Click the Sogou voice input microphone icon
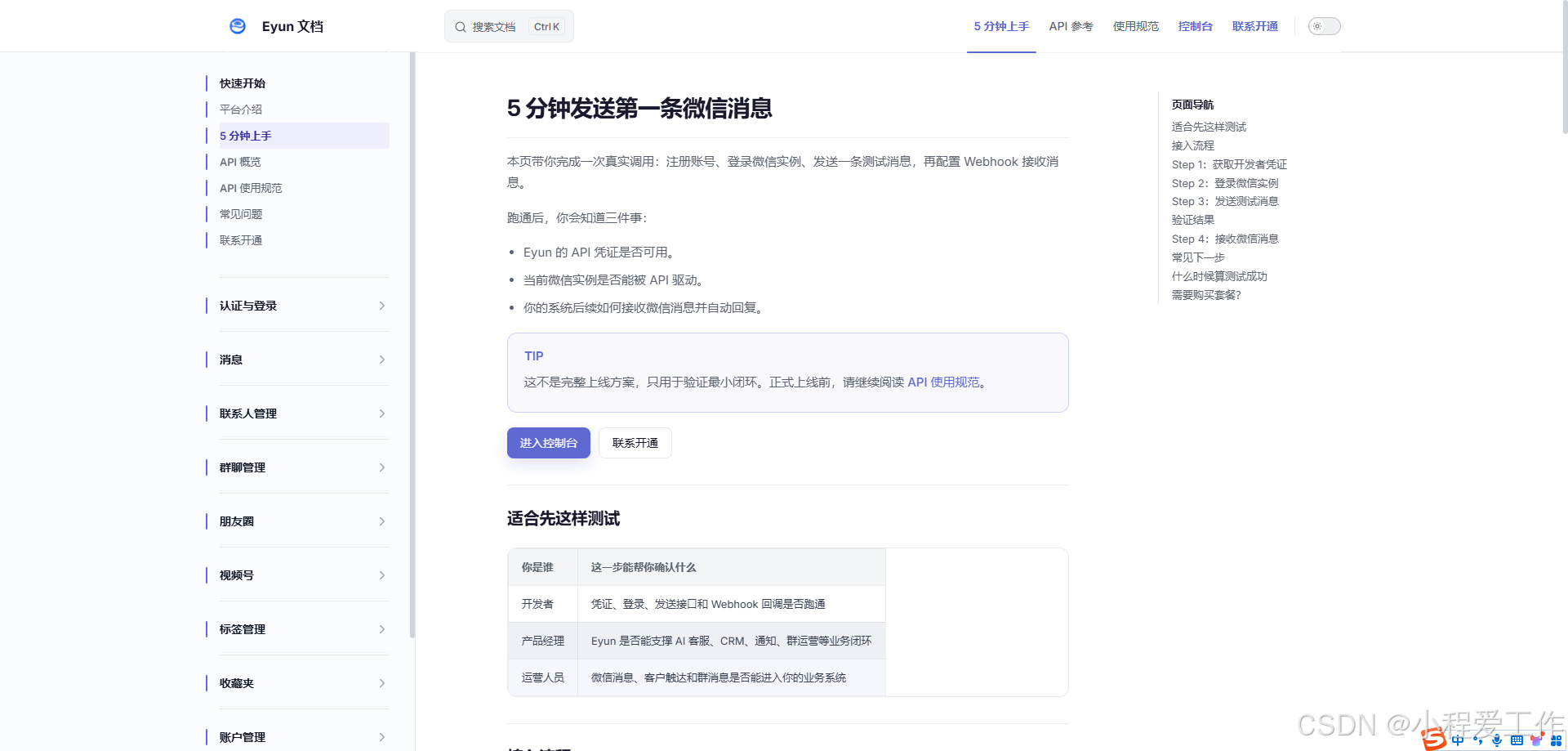 click(x=1497, y=740)
